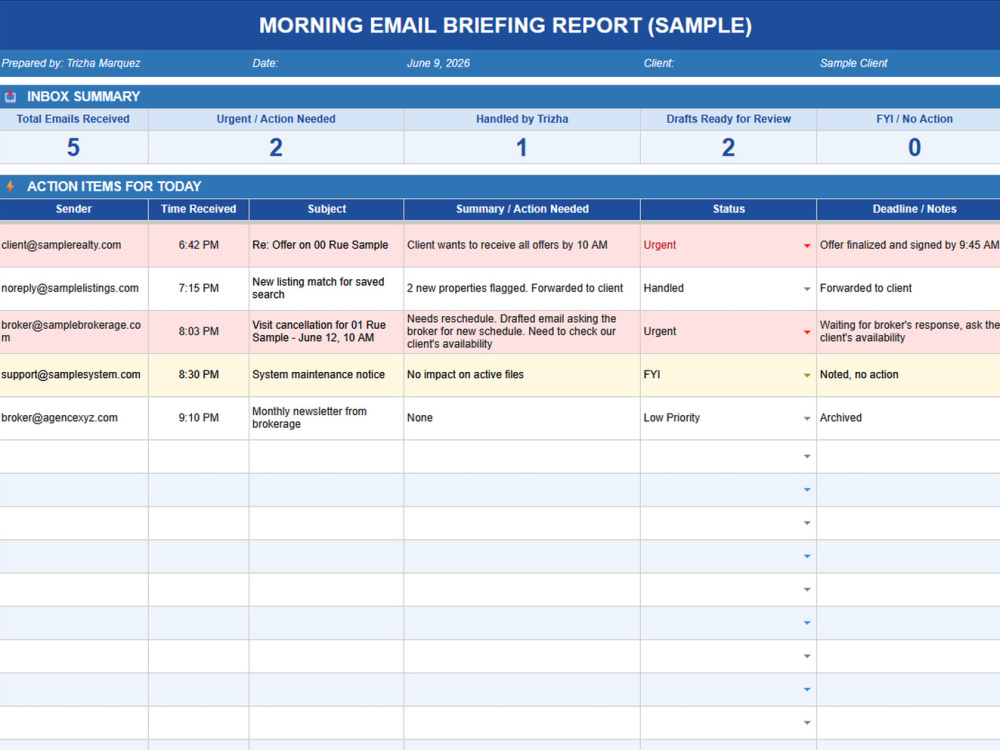Select 'Handled by Trizha' header

coord(522,119)
